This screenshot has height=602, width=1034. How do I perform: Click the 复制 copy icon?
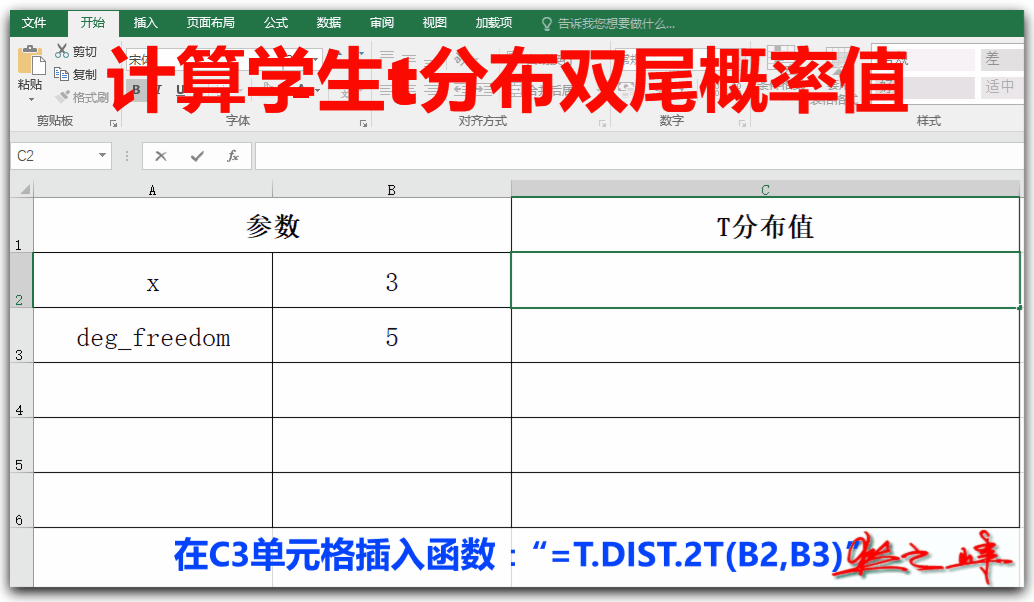[61, 74]
